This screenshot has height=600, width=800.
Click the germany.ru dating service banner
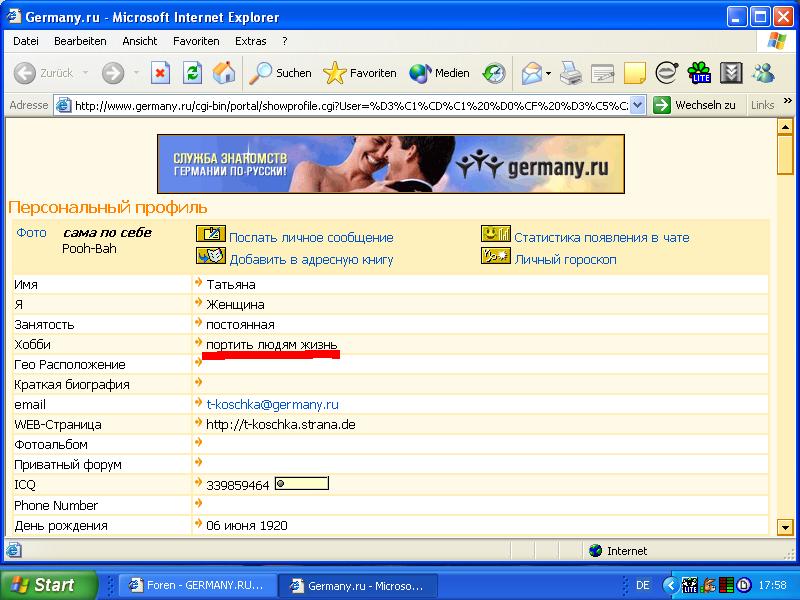click(x=391, y=164)
